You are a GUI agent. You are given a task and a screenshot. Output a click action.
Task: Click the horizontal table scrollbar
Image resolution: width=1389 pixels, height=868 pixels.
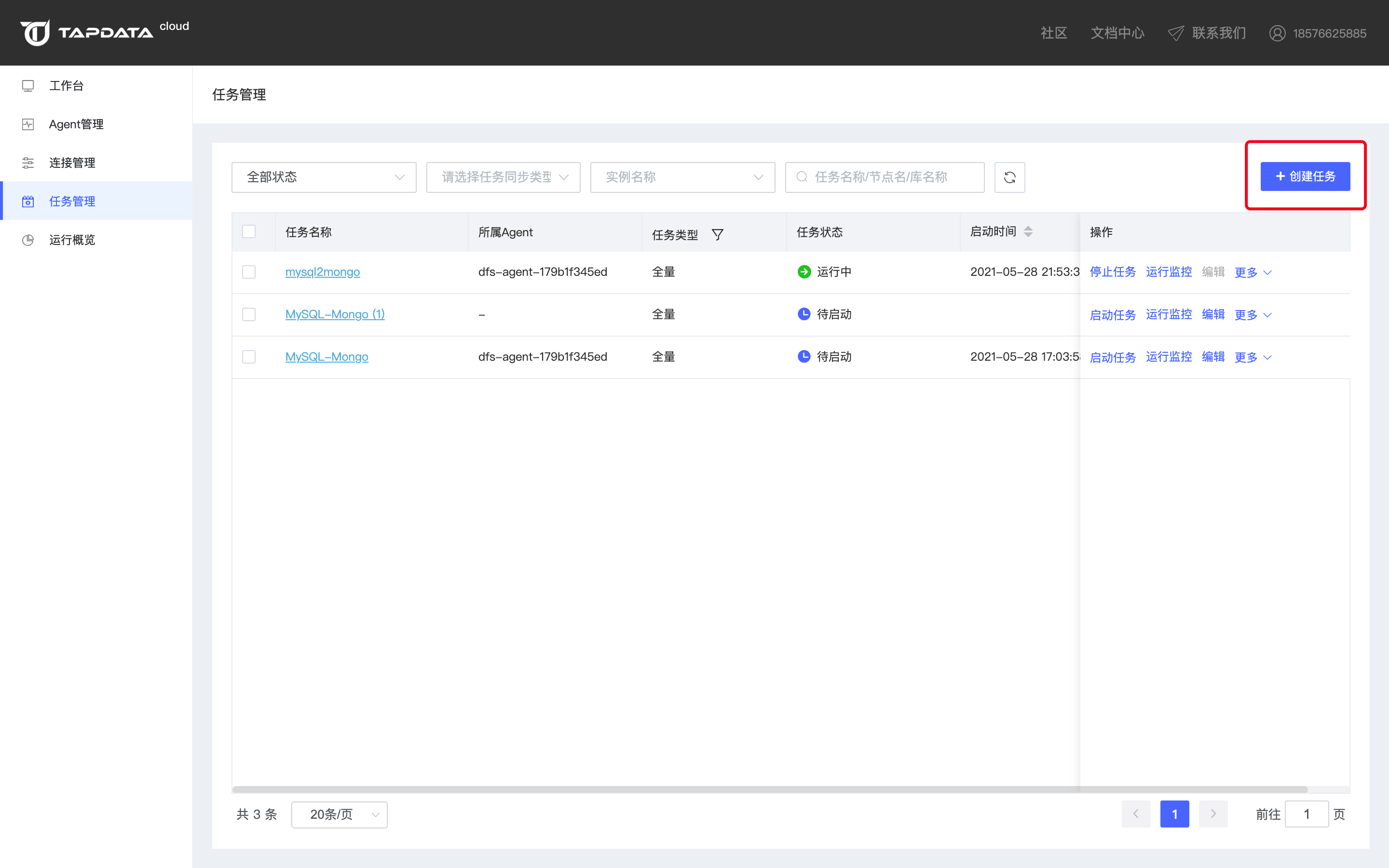point(769,789)
